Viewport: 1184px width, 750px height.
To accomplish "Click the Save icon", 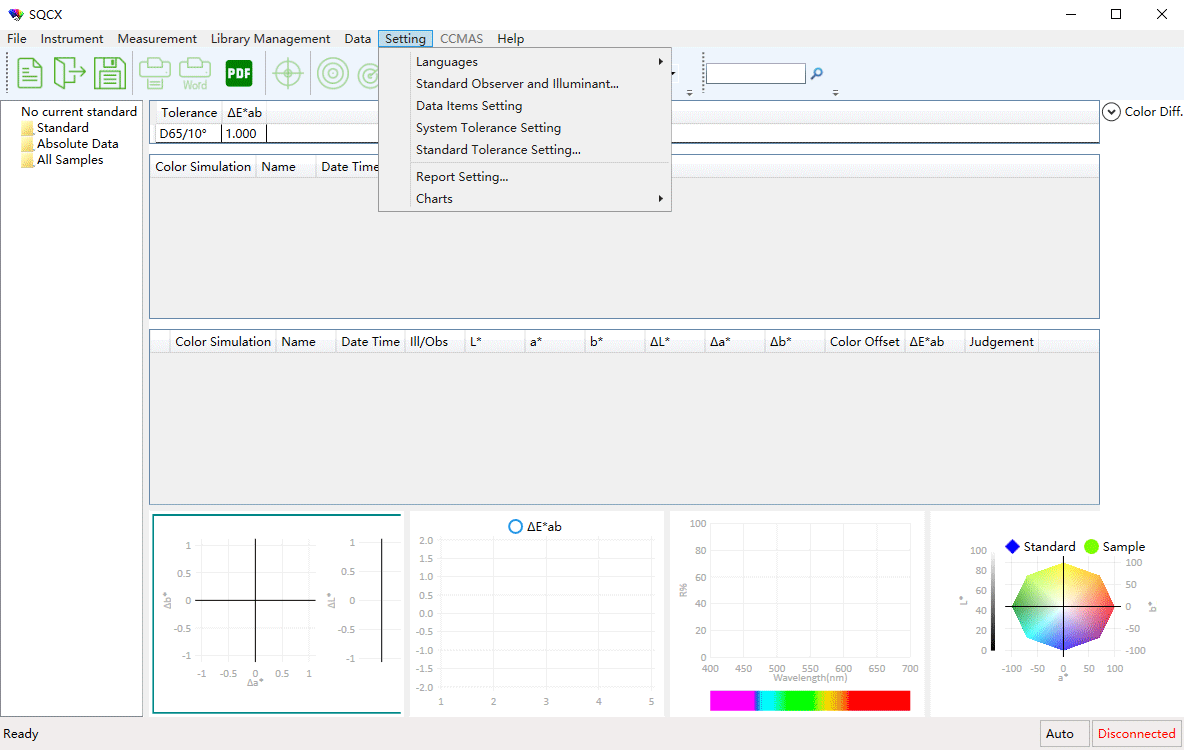I will tap(109, 72).
